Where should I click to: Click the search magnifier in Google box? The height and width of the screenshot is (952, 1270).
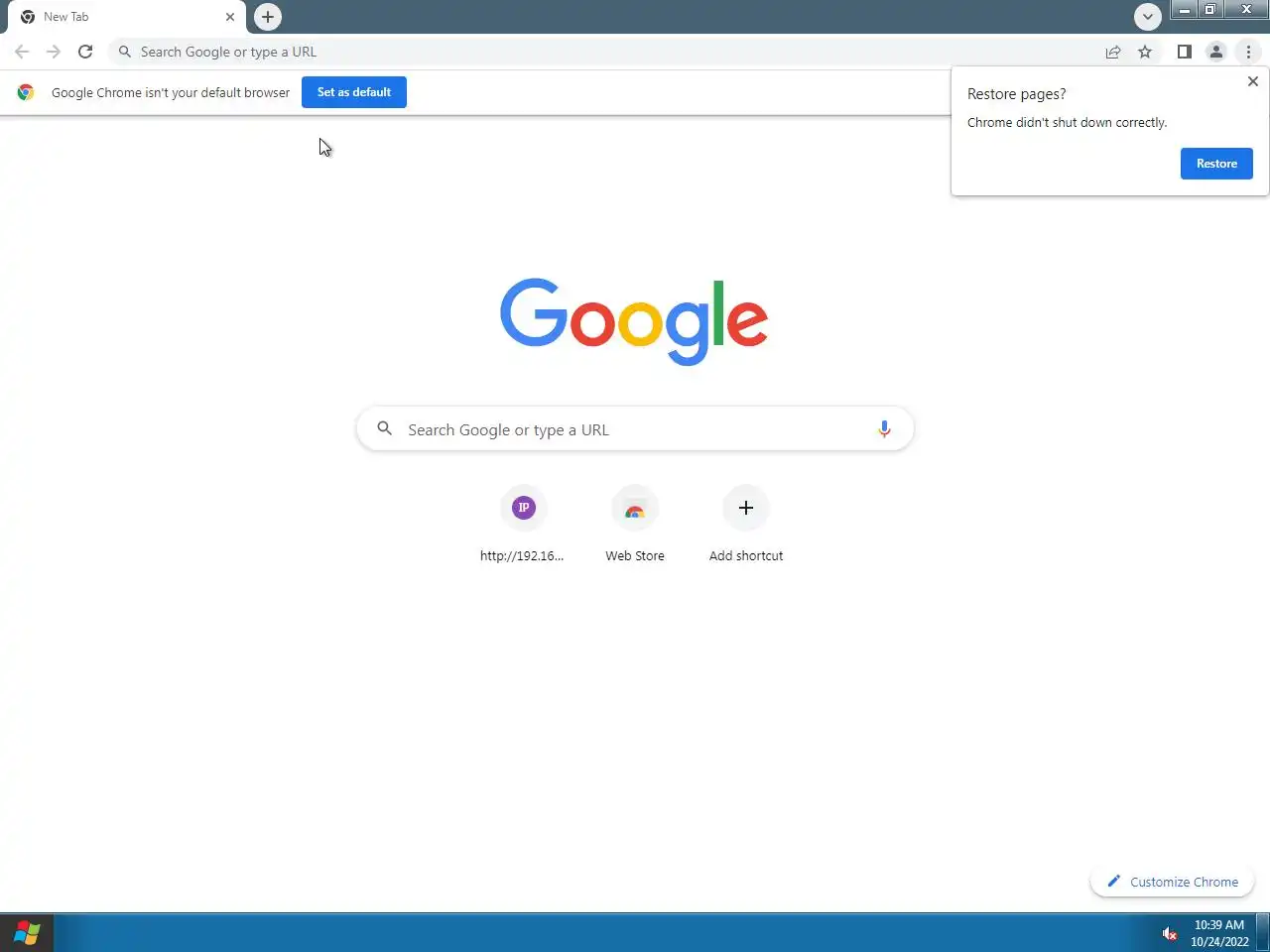tap(385, 428)
